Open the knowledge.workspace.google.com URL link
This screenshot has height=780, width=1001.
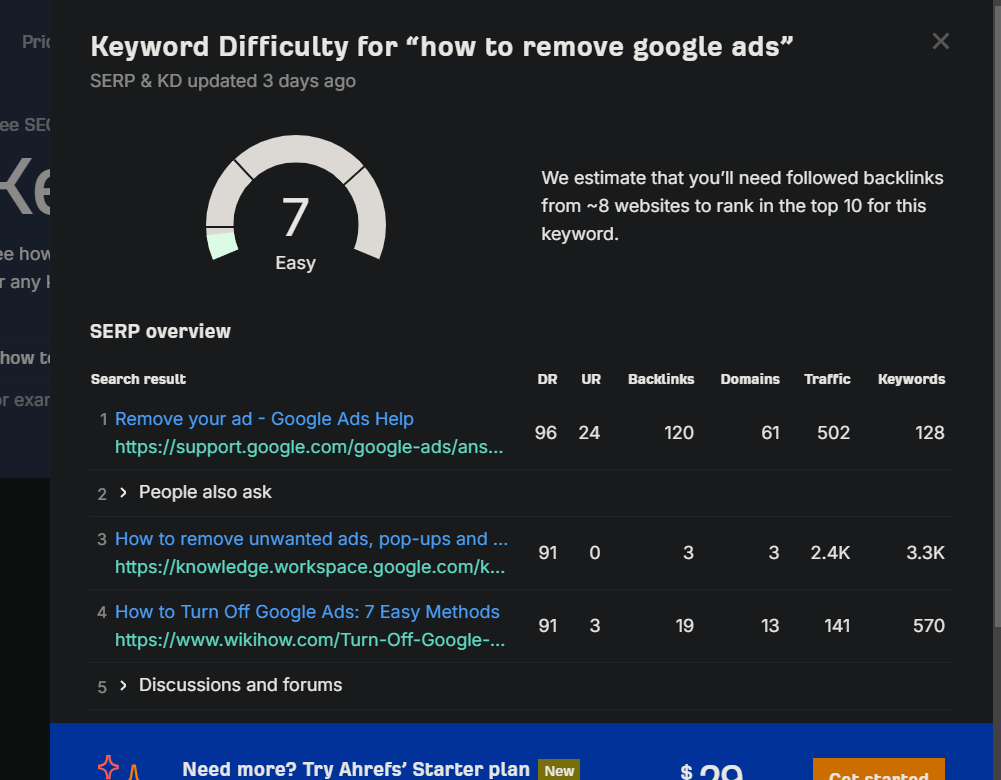coord(309,567)
